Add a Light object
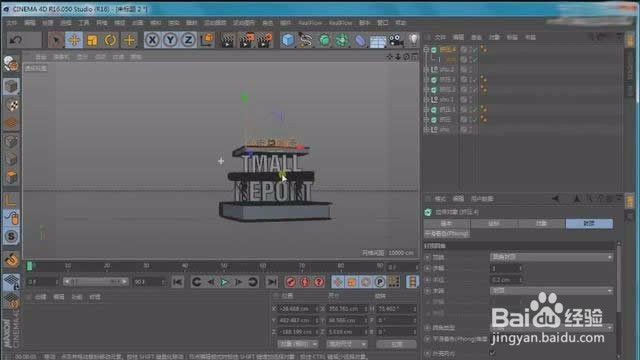 (413, 40)
